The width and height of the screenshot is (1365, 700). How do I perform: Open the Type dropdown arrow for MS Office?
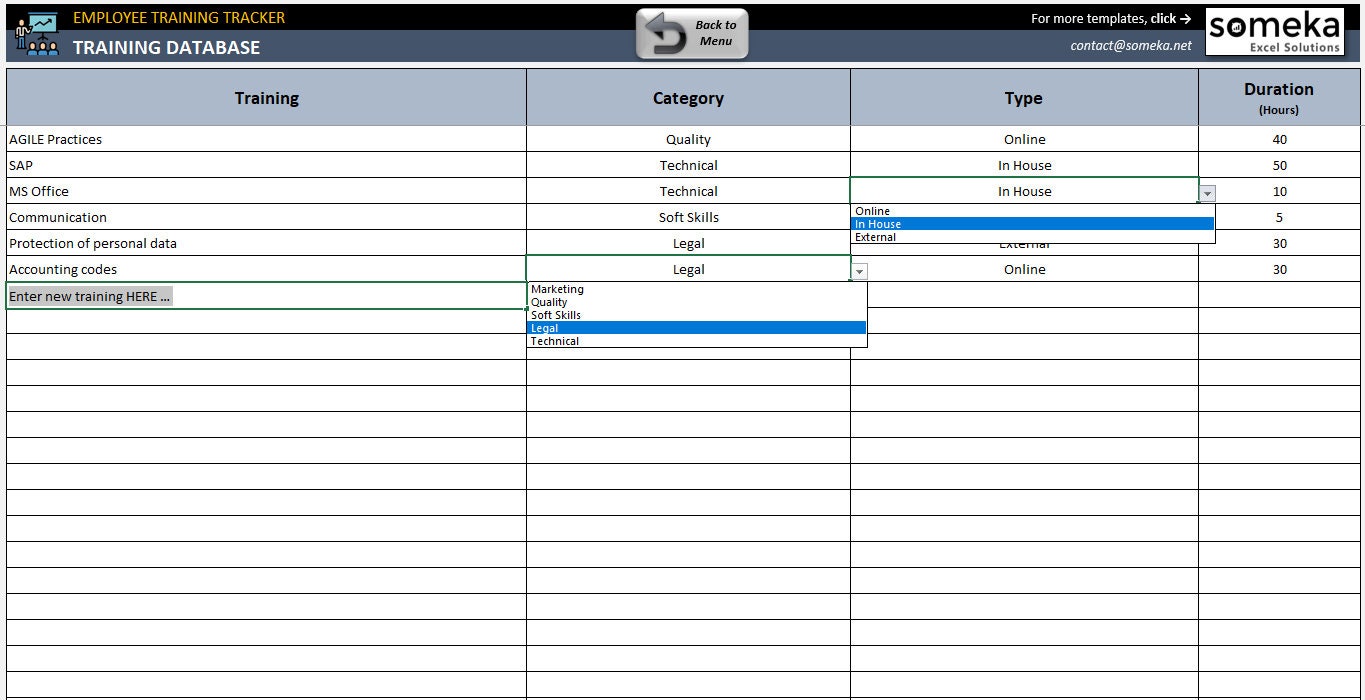coord(1207,192)
